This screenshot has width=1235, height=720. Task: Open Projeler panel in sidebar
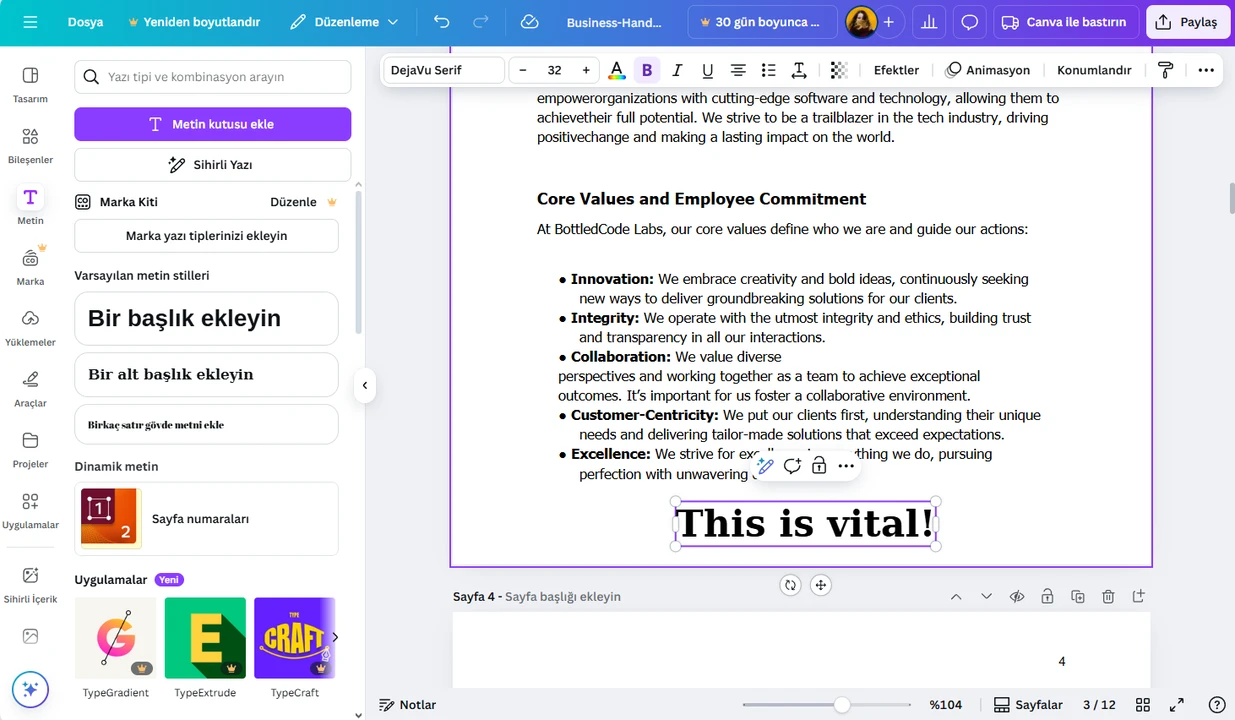click(30, 449)
